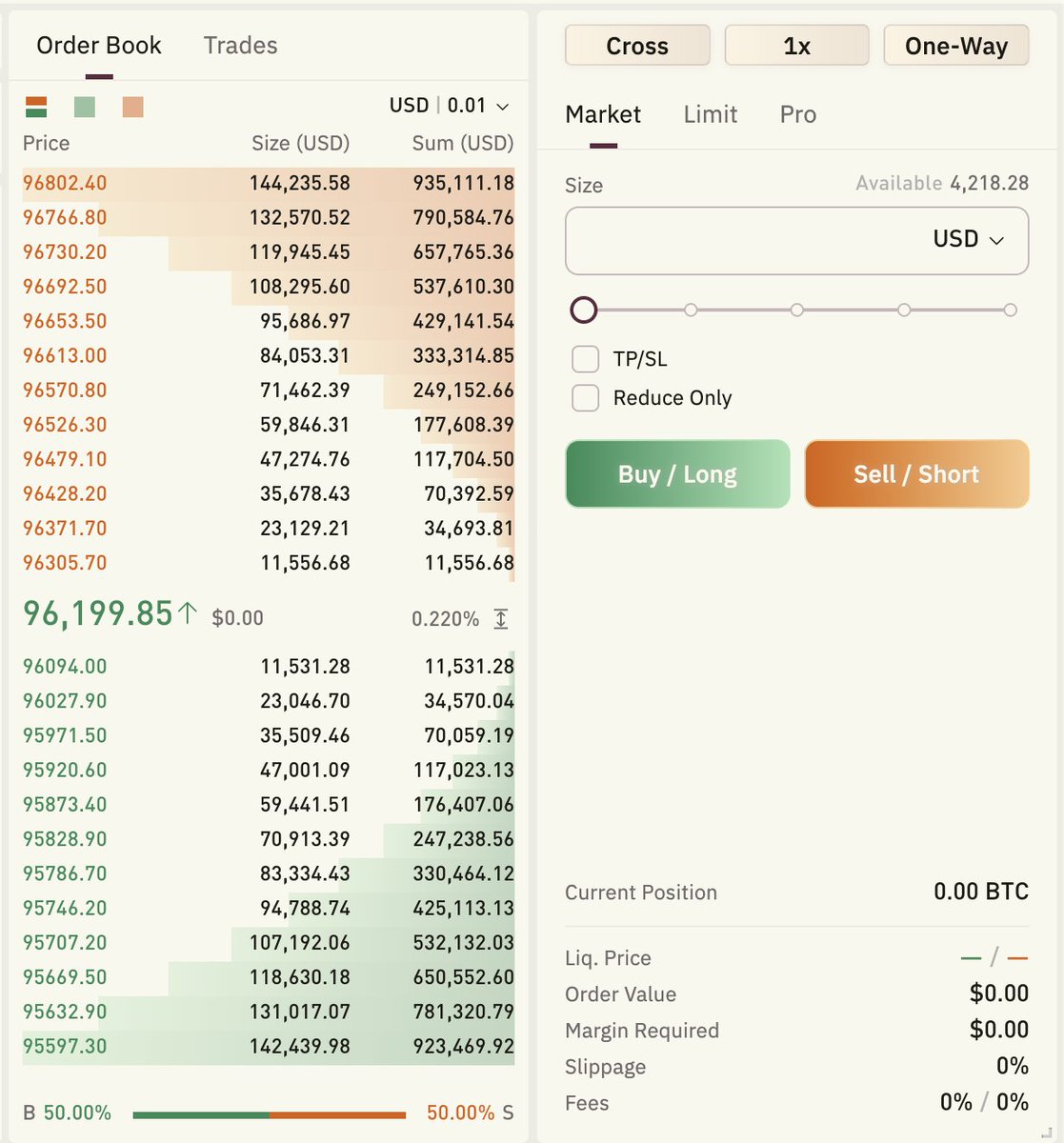This screenshot has width=1064, height=1143.
Task: Click the Available 4,218.28 balance
Action: [x=942, y=183]
